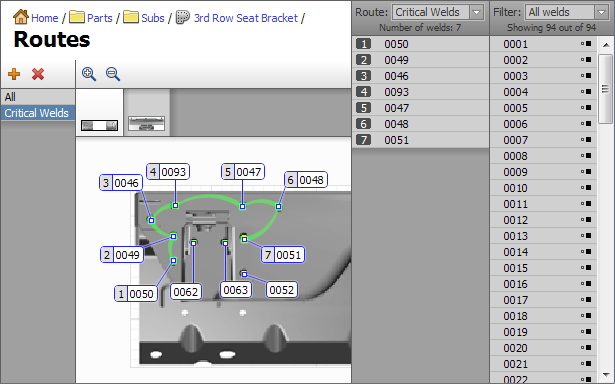
Task: Click the squares icon on weld 0014 row
Action: pos(586,251)
